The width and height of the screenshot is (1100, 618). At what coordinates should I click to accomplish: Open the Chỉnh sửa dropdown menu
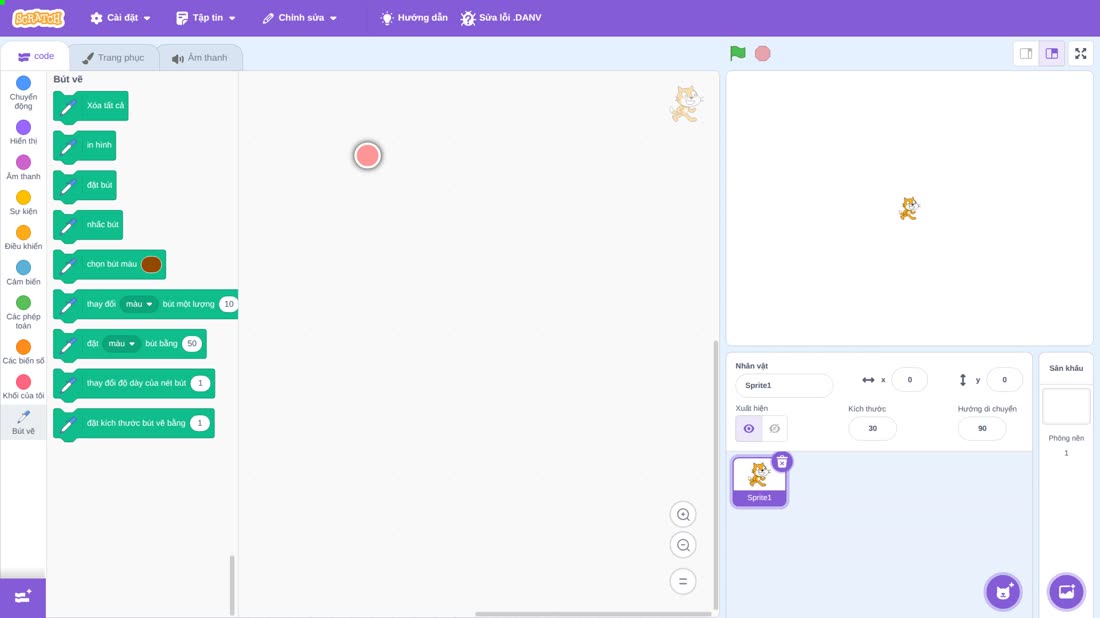(300, 18)
